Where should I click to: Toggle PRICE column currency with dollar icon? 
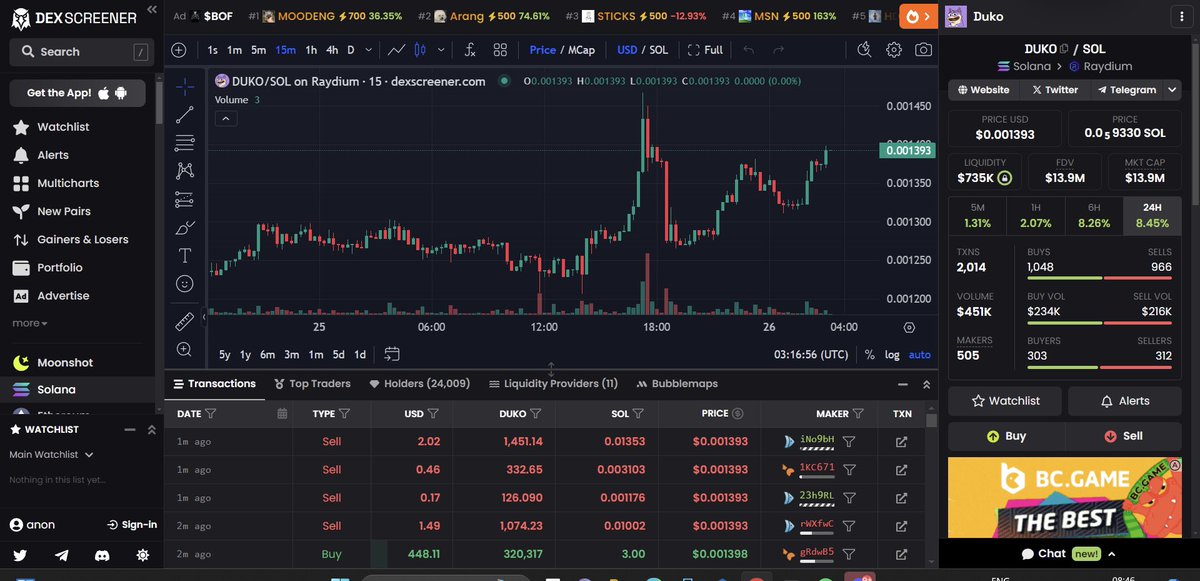tap(737, 413)
